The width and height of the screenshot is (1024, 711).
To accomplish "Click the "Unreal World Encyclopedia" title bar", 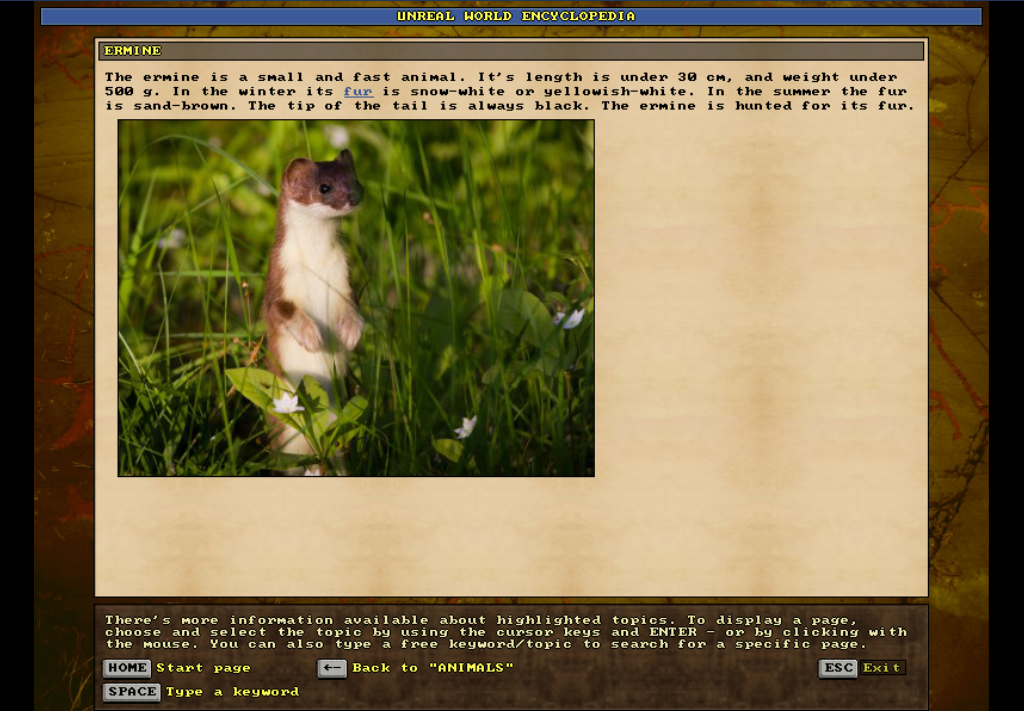I will click(x=511, y=16).
